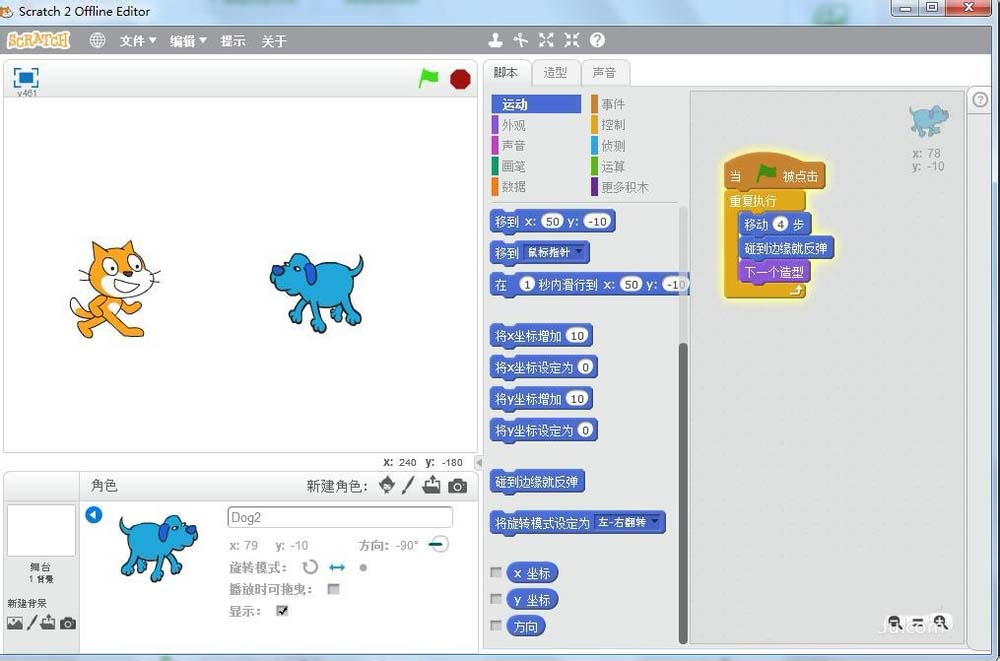Open the help panel question mark at right
The image size is (1000, 661).
pos(980,100)
